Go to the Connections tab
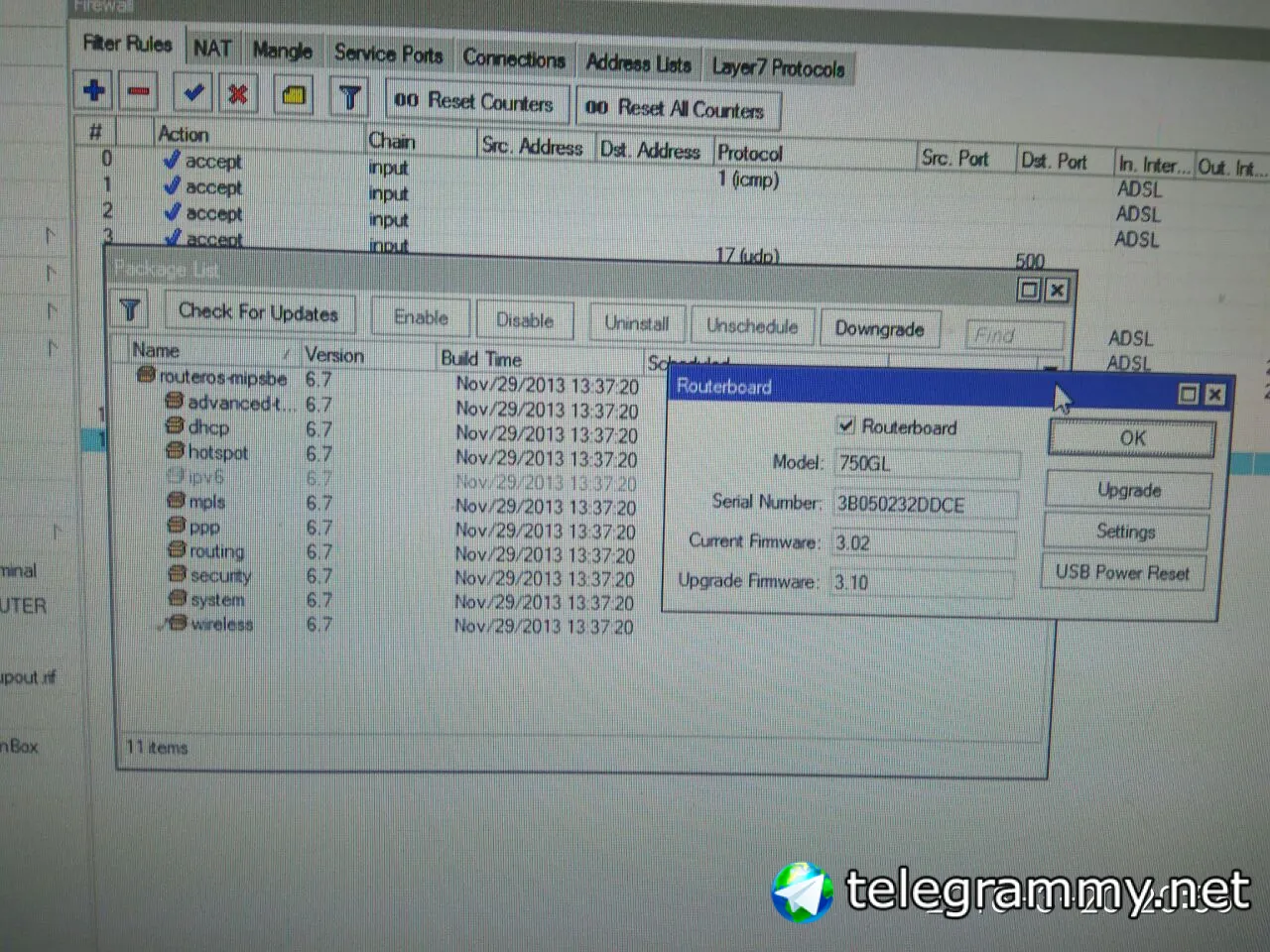Screen dimensions: 1270x952 [x=514, y=59]
